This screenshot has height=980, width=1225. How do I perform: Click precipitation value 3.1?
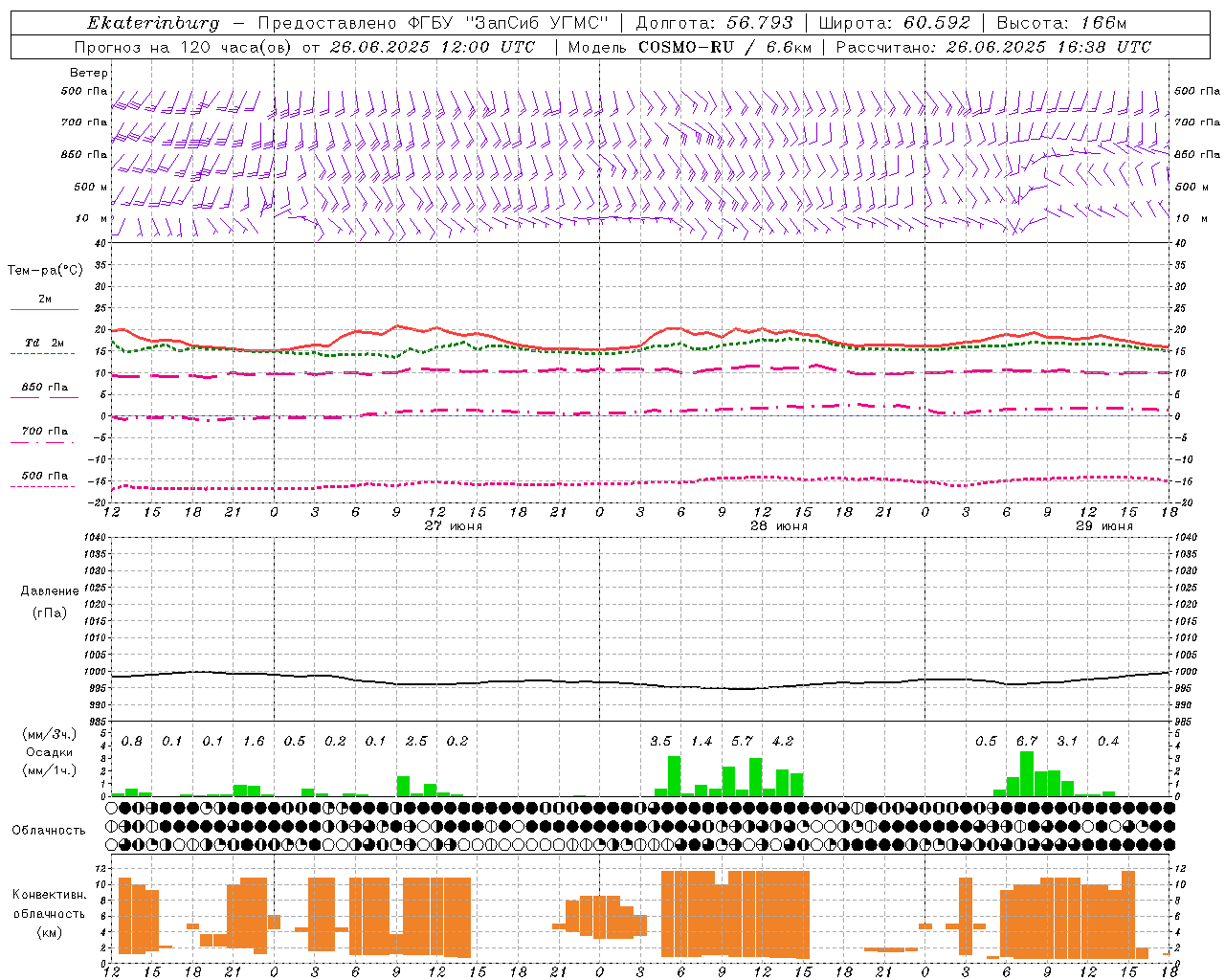(x=1067, y=742)
